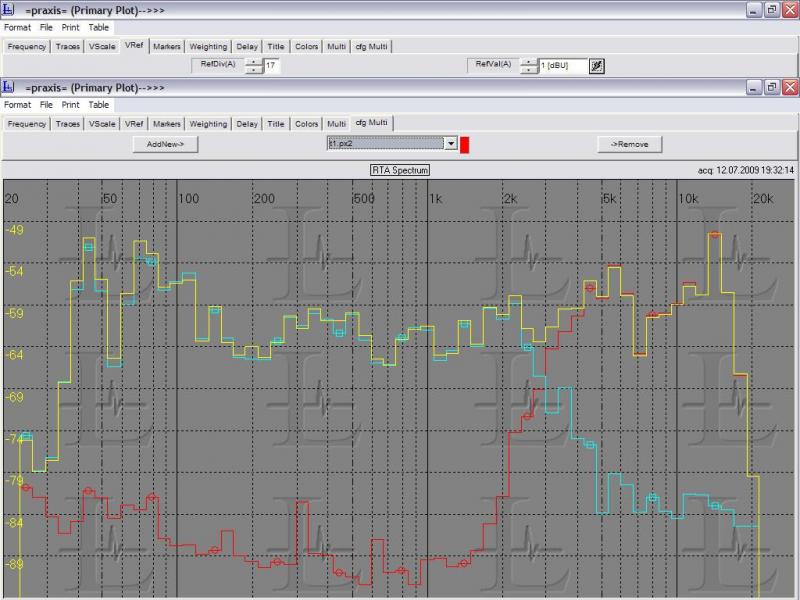Switch to Title tab in upper window
The image size is (800, 600).
point(276,46)
